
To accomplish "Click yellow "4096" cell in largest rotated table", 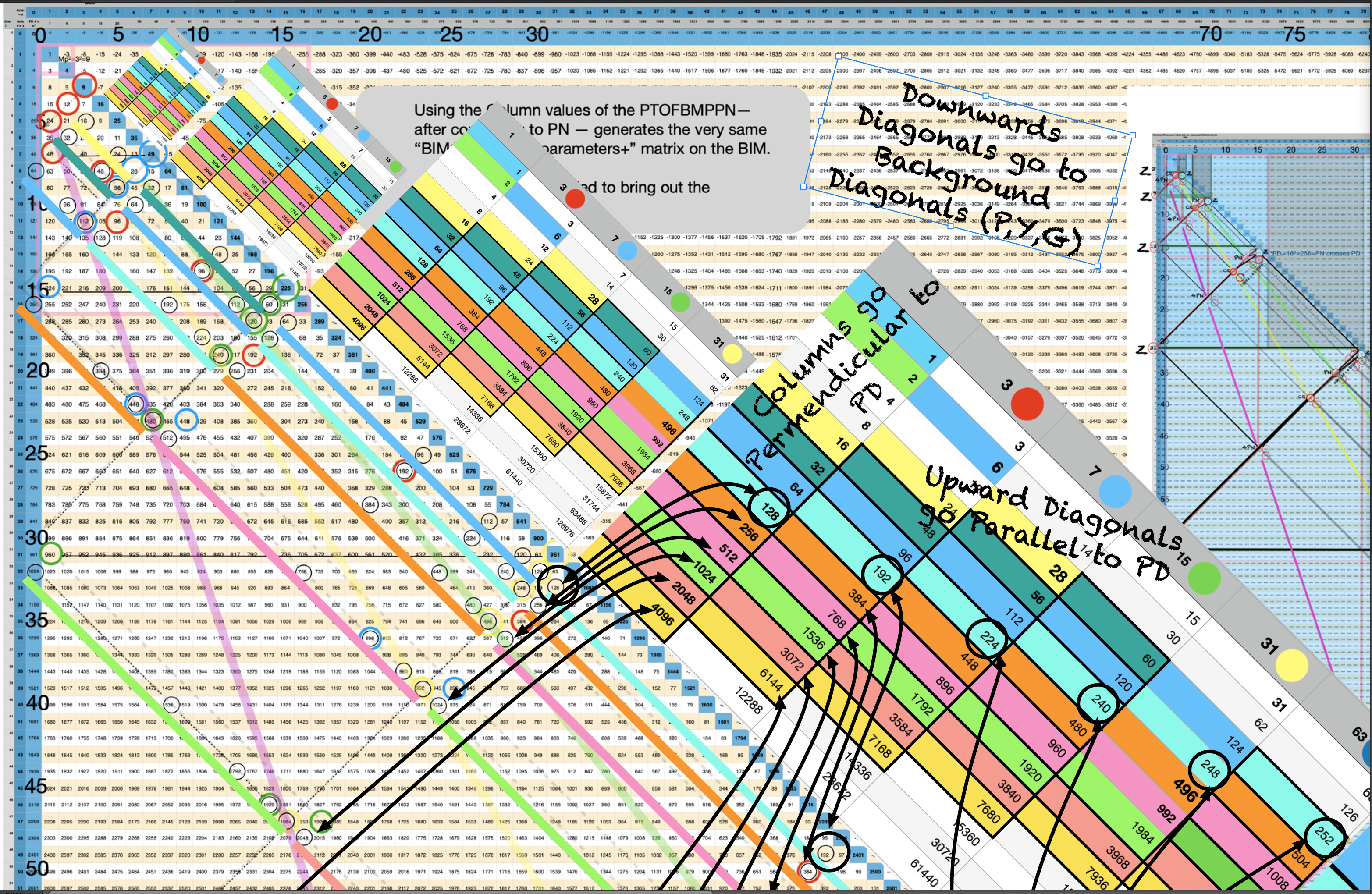I will coord(662,615).
